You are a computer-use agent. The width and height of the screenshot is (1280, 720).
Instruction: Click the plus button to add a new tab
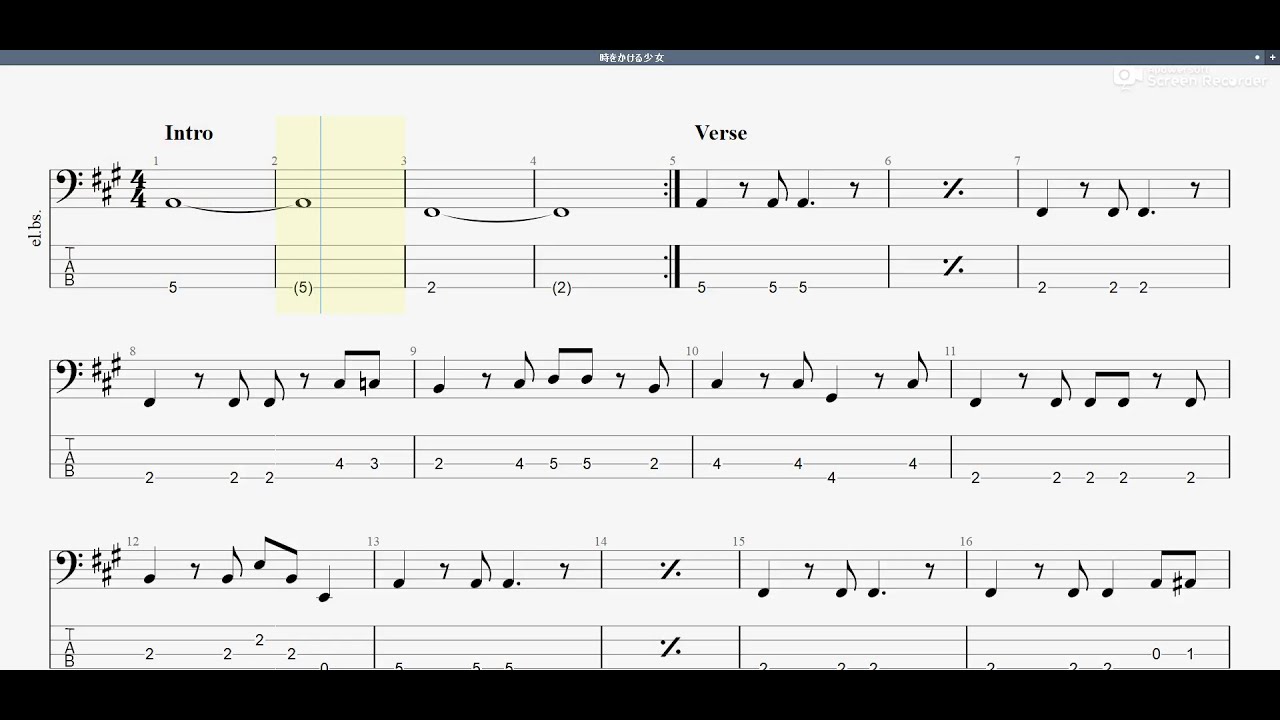tap(1272, 58)
